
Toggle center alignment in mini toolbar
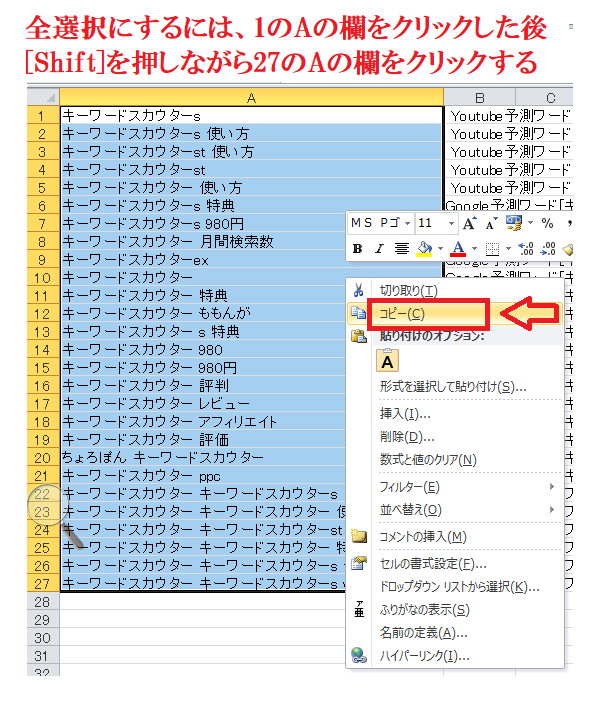401,249
